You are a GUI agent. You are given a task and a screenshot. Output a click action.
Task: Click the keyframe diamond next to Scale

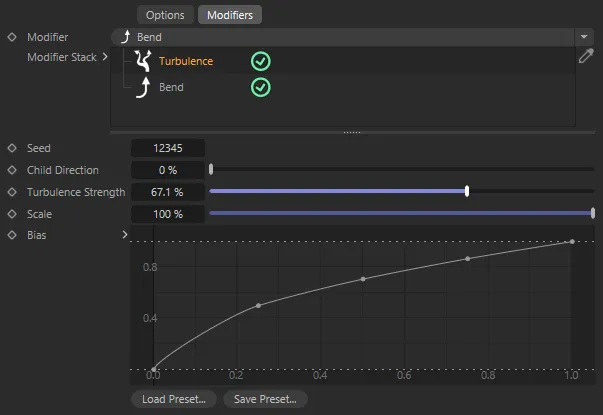[x=12, y=214]
